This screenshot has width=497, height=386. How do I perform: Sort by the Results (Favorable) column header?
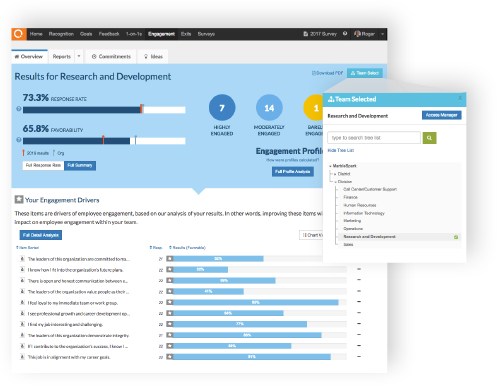coord(187,248)
